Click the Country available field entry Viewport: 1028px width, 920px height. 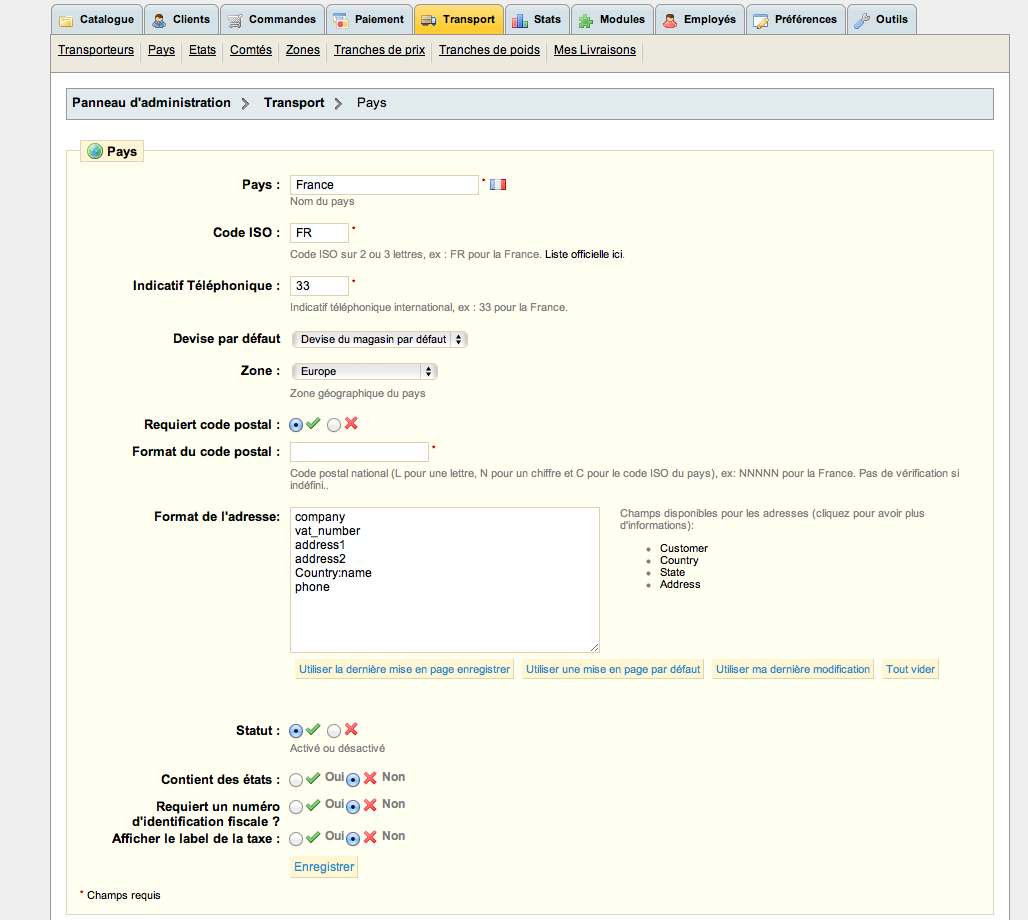[679, 560]
